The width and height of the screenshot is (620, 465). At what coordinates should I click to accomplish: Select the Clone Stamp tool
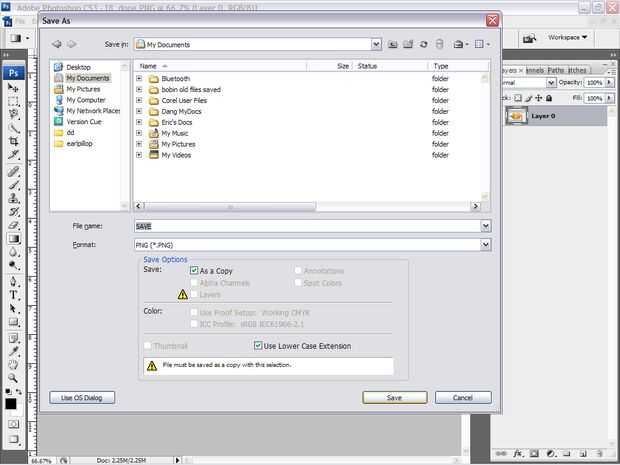(13, 198)
